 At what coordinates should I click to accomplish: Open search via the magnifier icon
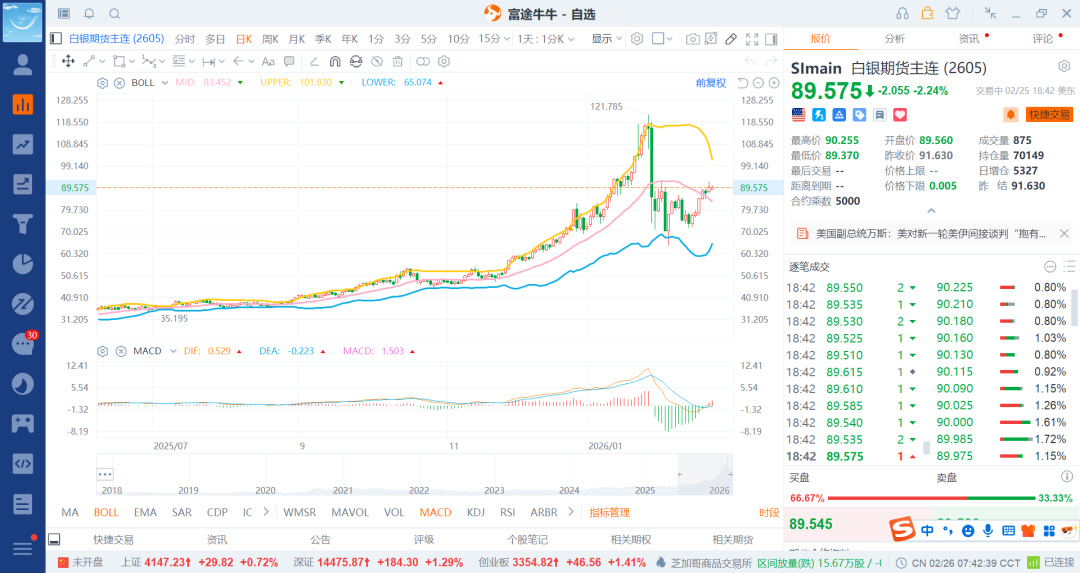click(x=115, y=14)
